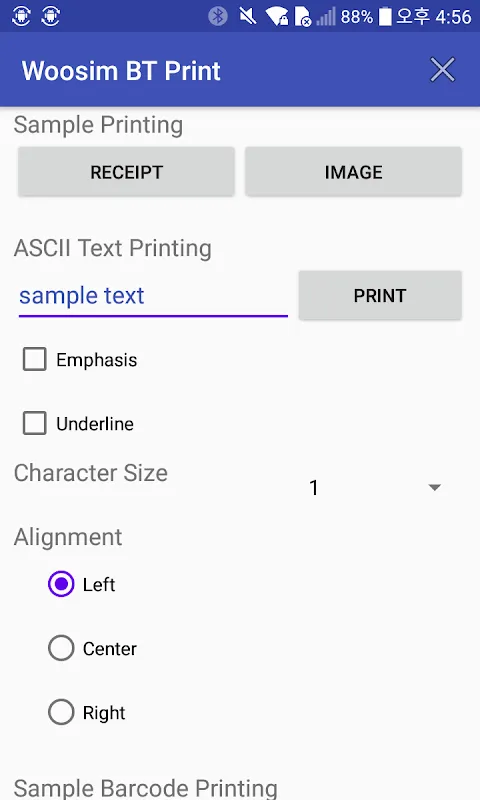The width and height of the screenshot is (480, 800).
Task: Tap the SIM card error status icon
Action: (x=303, y=16)
